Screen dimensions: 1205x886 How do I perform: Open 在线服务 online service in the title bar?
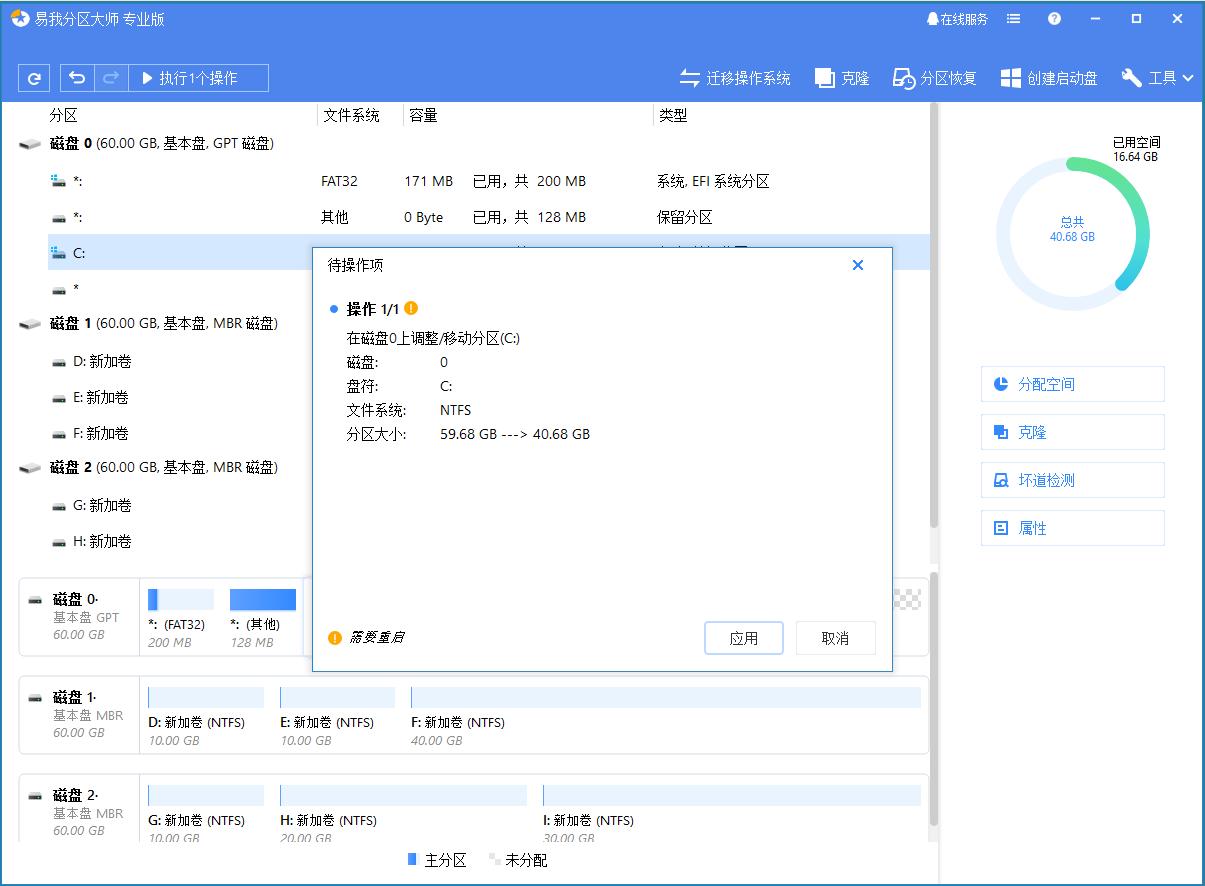[x=955, y=18]
